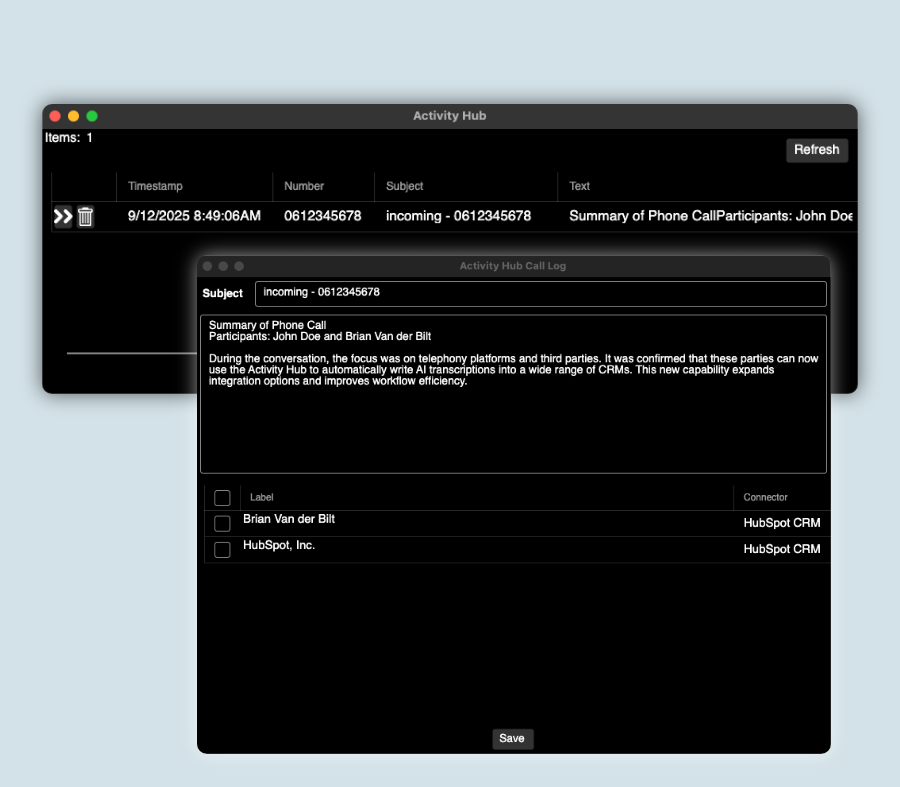Delete the call entry with trash icon
This screenshot has width=900, height=787.
coord(86,216)
